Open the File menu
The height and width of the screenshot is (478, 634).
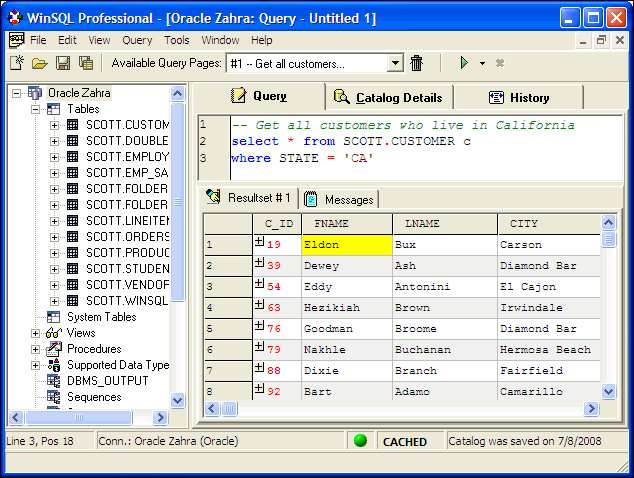coord(38,40)
